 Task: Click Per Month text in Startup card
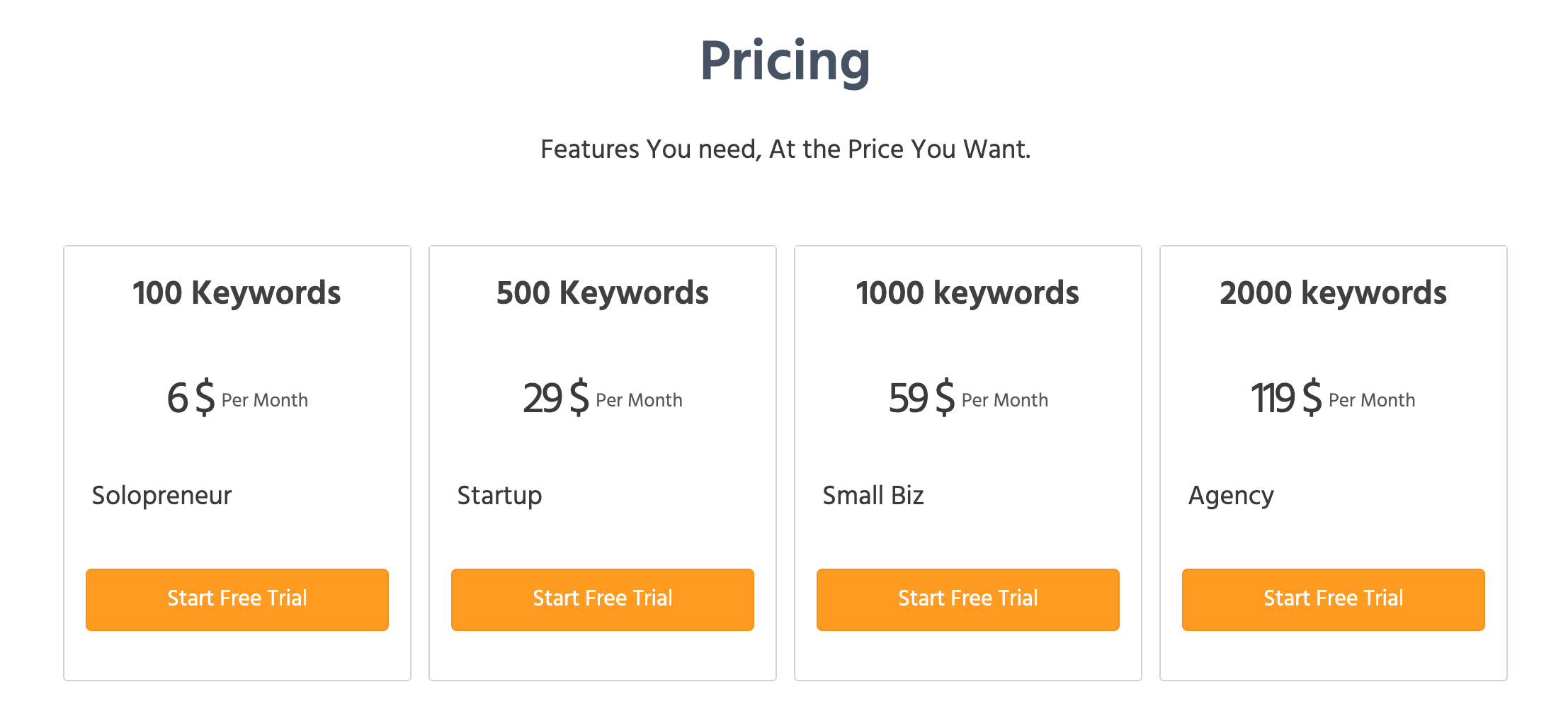639,400
